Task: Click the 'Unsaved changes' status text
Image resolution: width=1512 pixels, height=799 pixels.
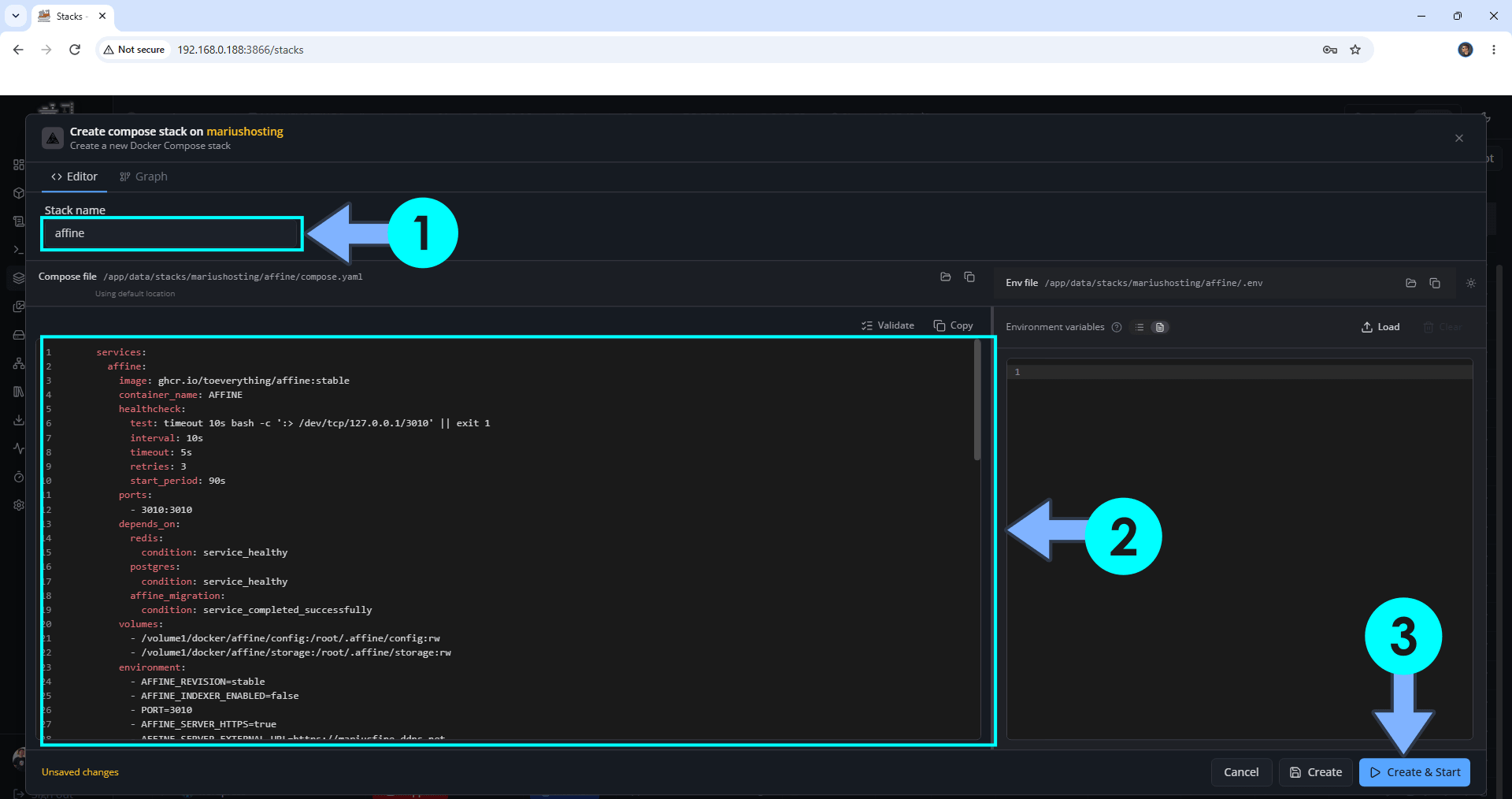Action: click(x=80, y=772)
